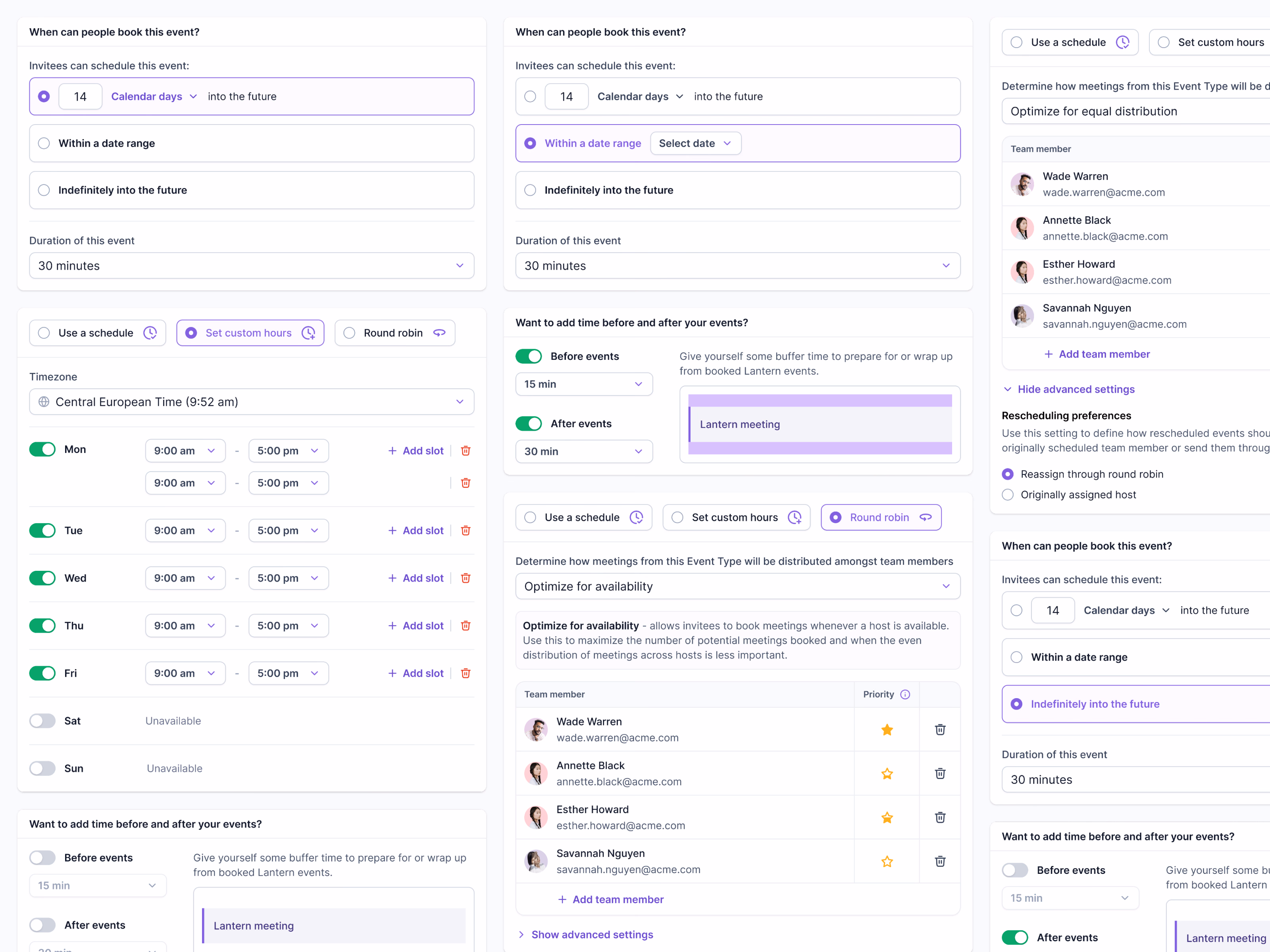1270x952 pixels.
Task: Click Add team member in right panel
Action: pos(1097,354)
